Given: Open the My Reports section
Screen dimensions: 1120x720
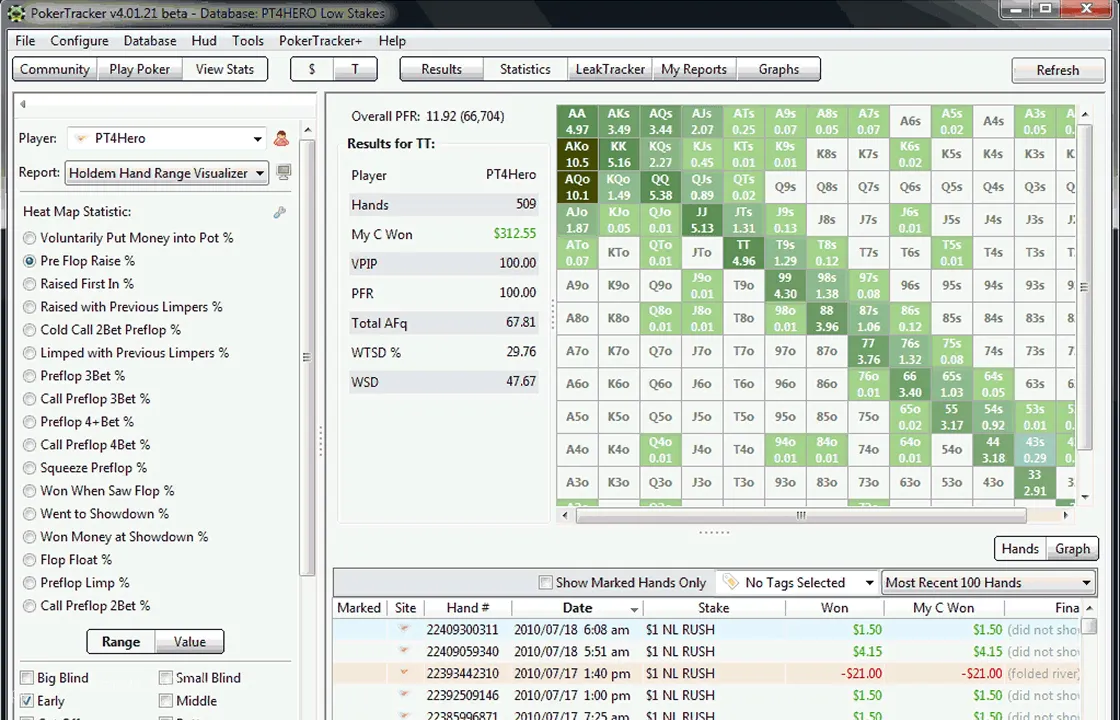Looking at the screenshot, I should 694,69.
